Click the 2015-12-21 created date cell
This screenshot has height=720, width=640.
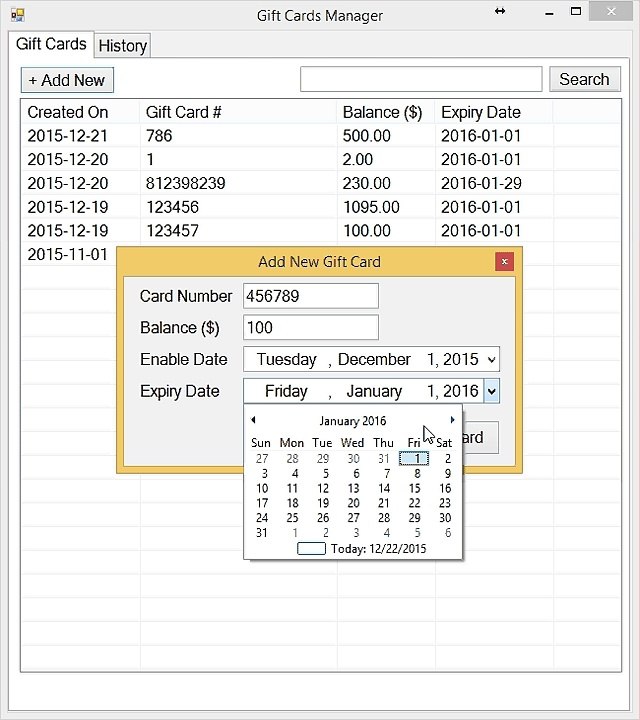click(67, 136)
